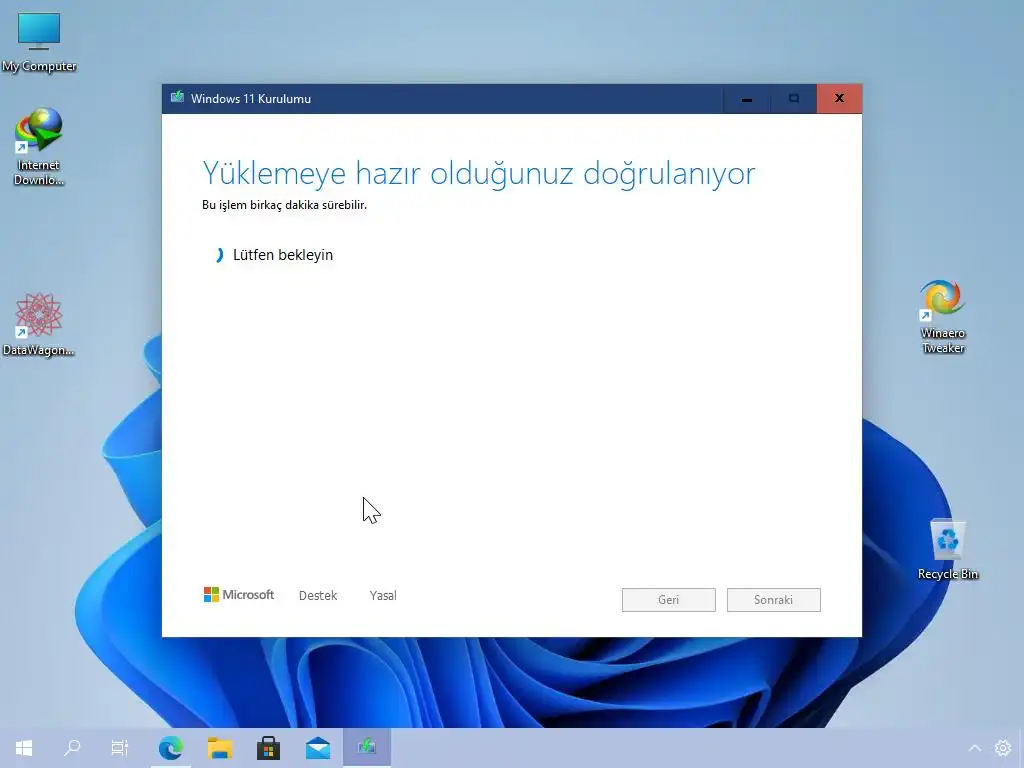Select the Recycle Bin icon
The image size is (1024, 768).
point(948,549)
